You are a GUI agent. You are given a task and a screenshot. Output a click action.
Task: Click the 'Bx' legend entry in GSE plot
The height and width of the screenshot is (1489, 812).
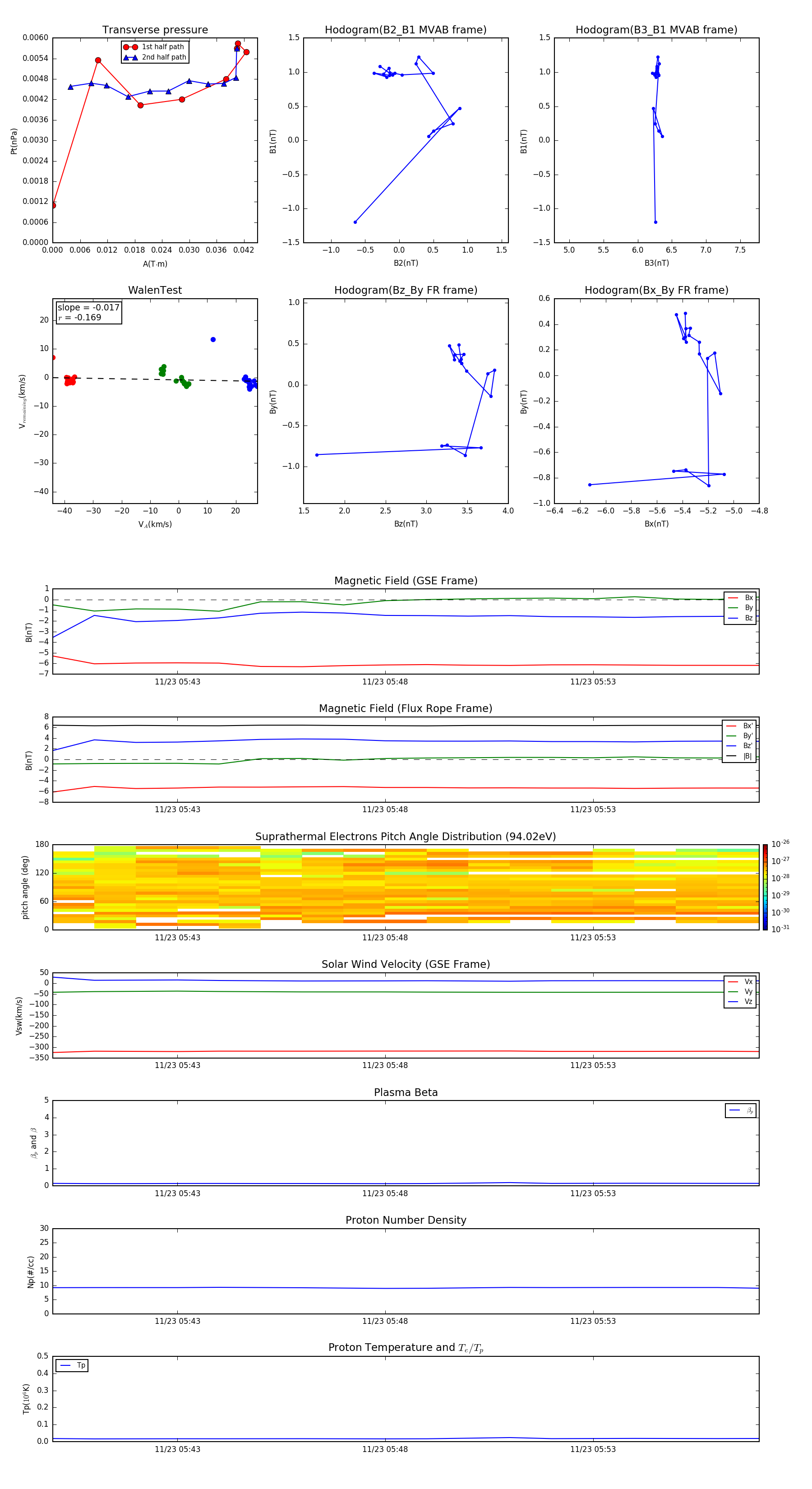(x=740, y=598)
